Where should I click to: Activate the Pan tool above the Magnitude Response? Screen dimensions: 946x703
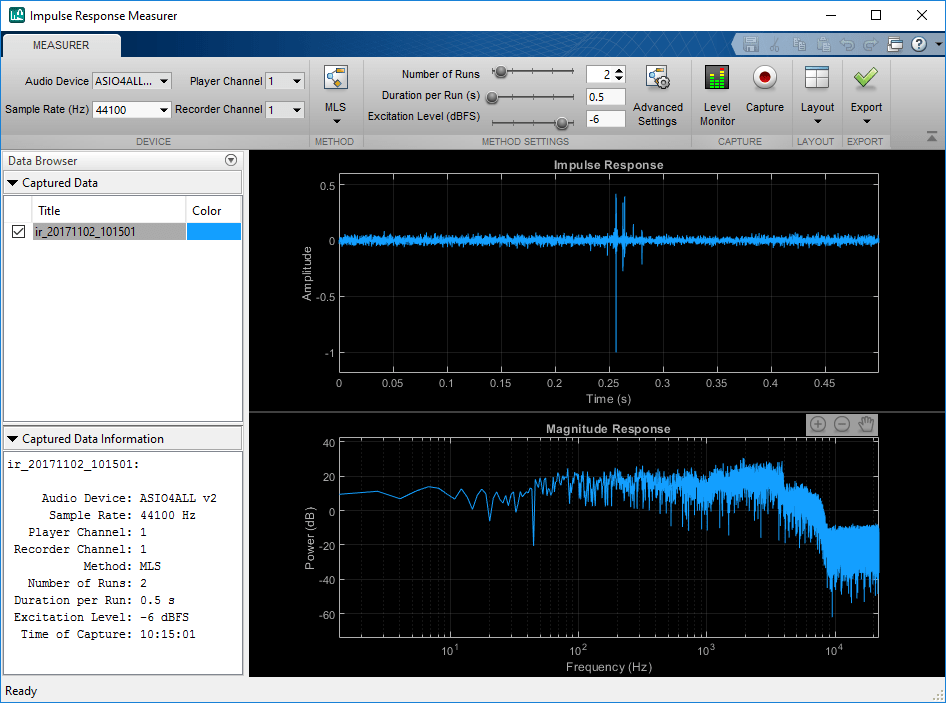(x=864, y=424)
